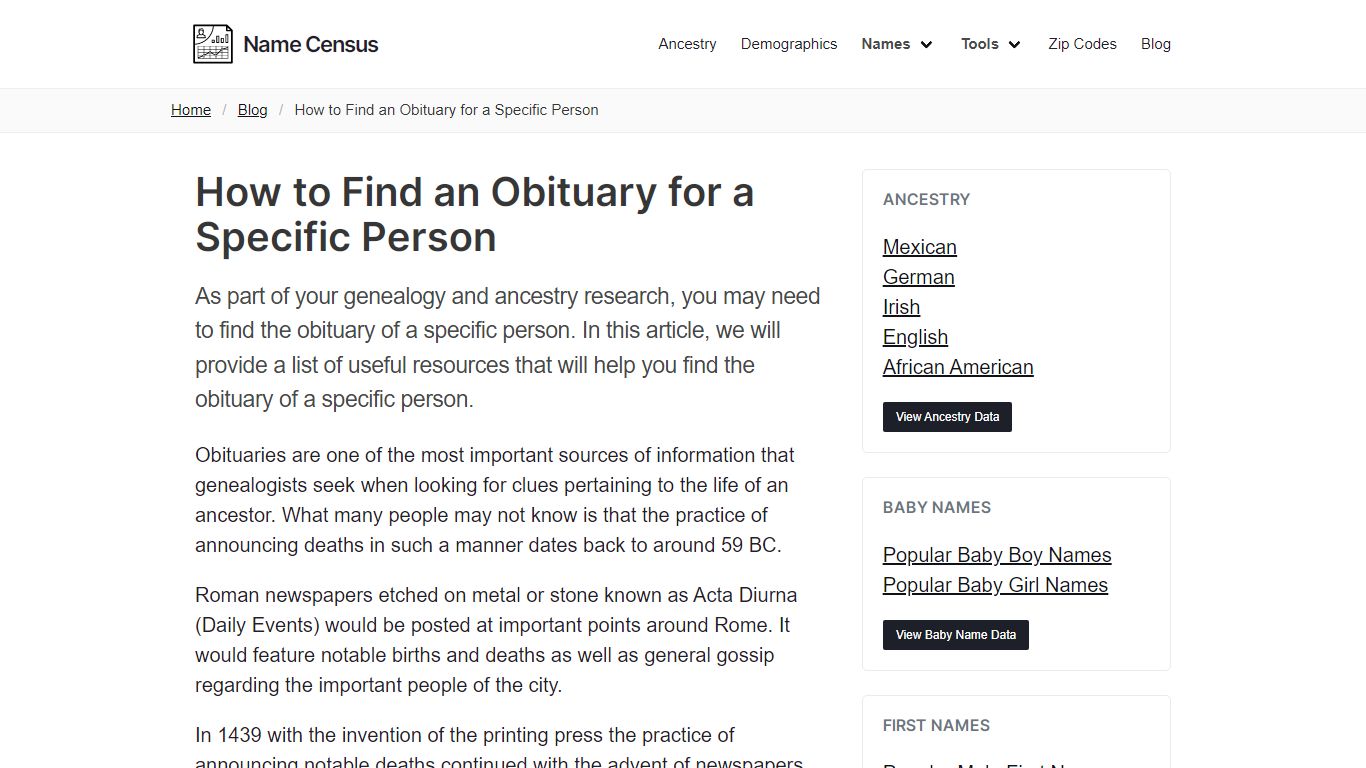Open the Irish ancestry link
This screenshot has height=768, width=1366.
(x=901, y=307)
